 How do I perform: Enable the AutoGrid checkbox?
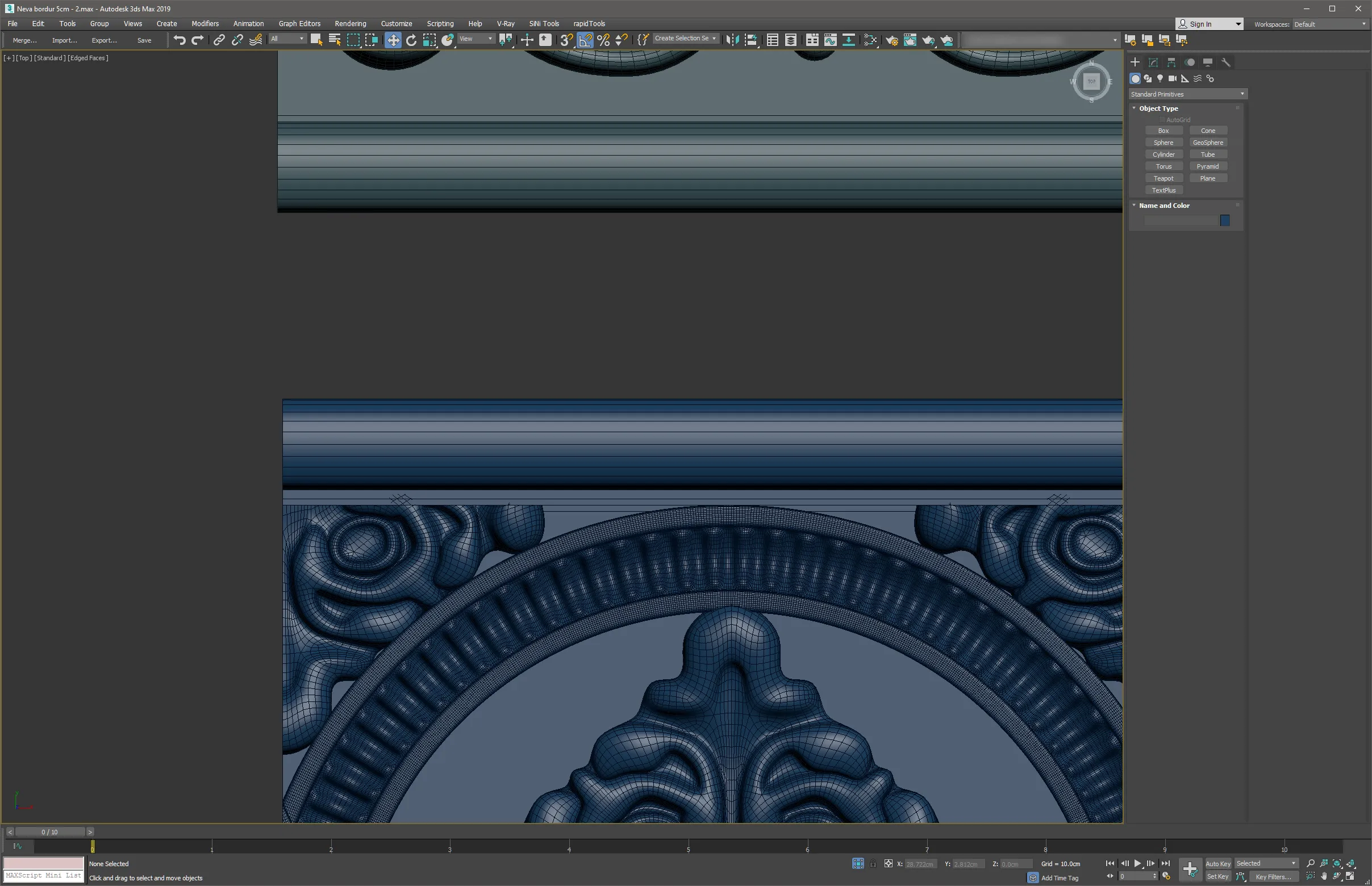(x=1162, y=120)
